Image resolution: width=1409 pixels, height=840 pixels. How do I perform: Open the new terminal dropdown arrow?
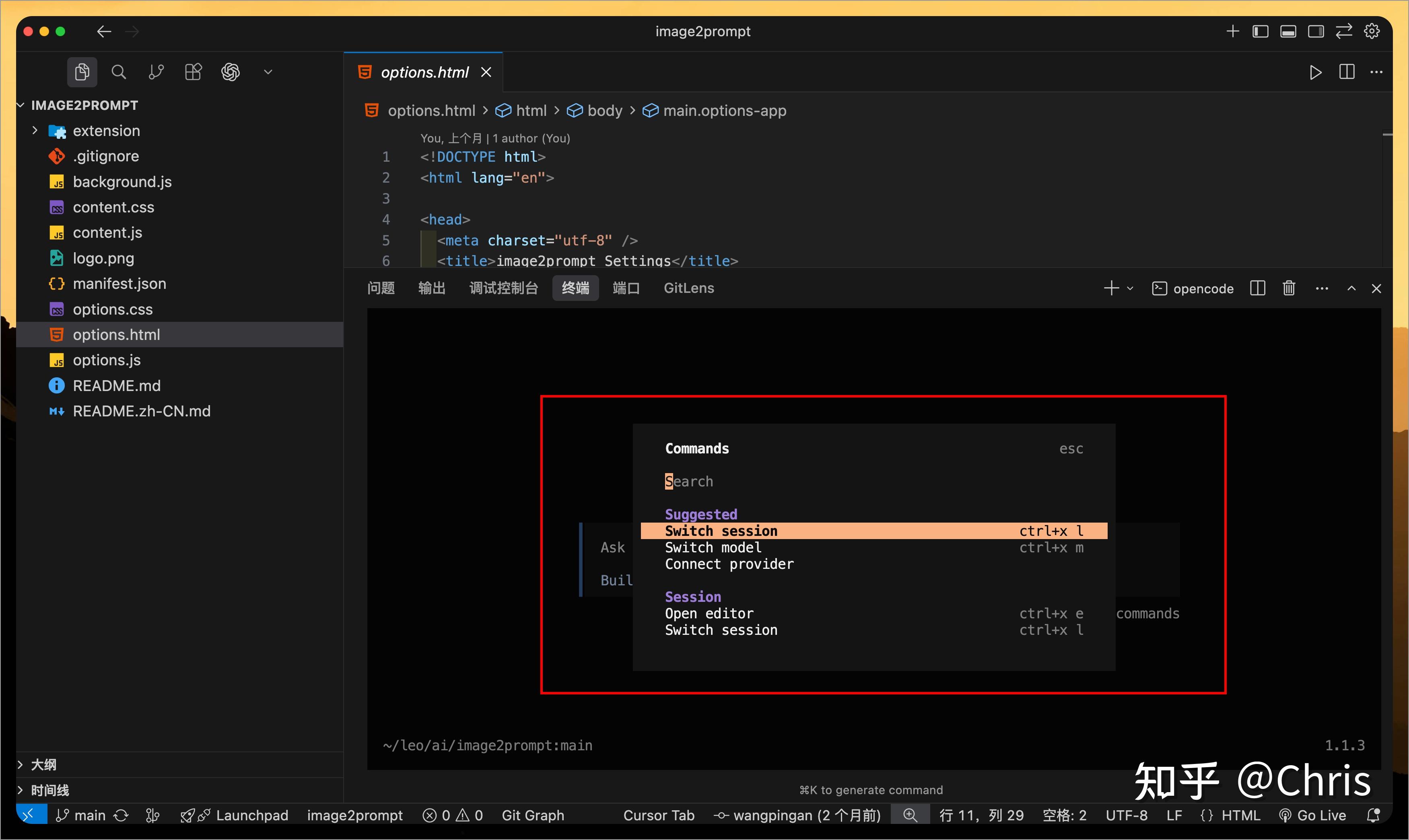[x=1130, y=288]
